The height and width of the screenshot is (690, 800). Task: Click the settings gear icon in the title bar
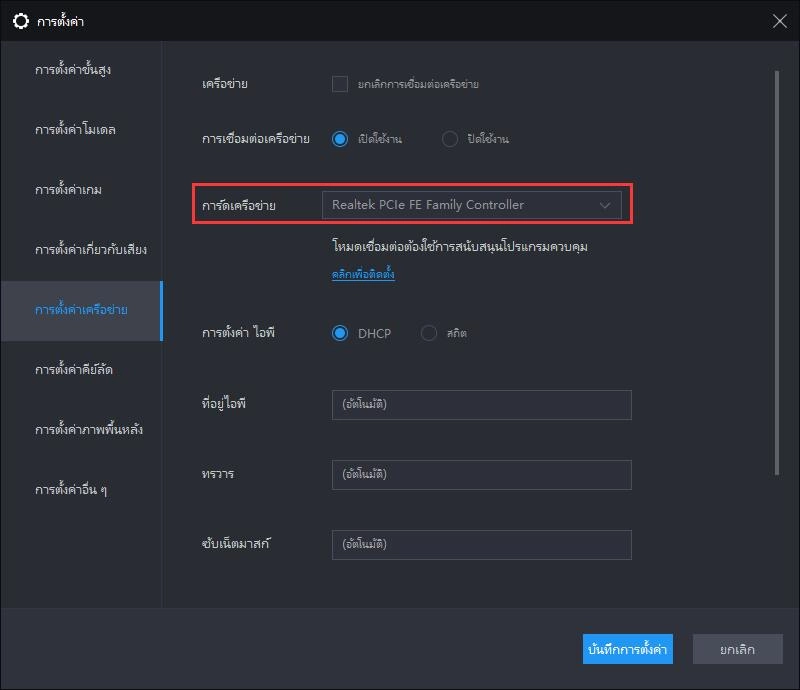(21, 20)
